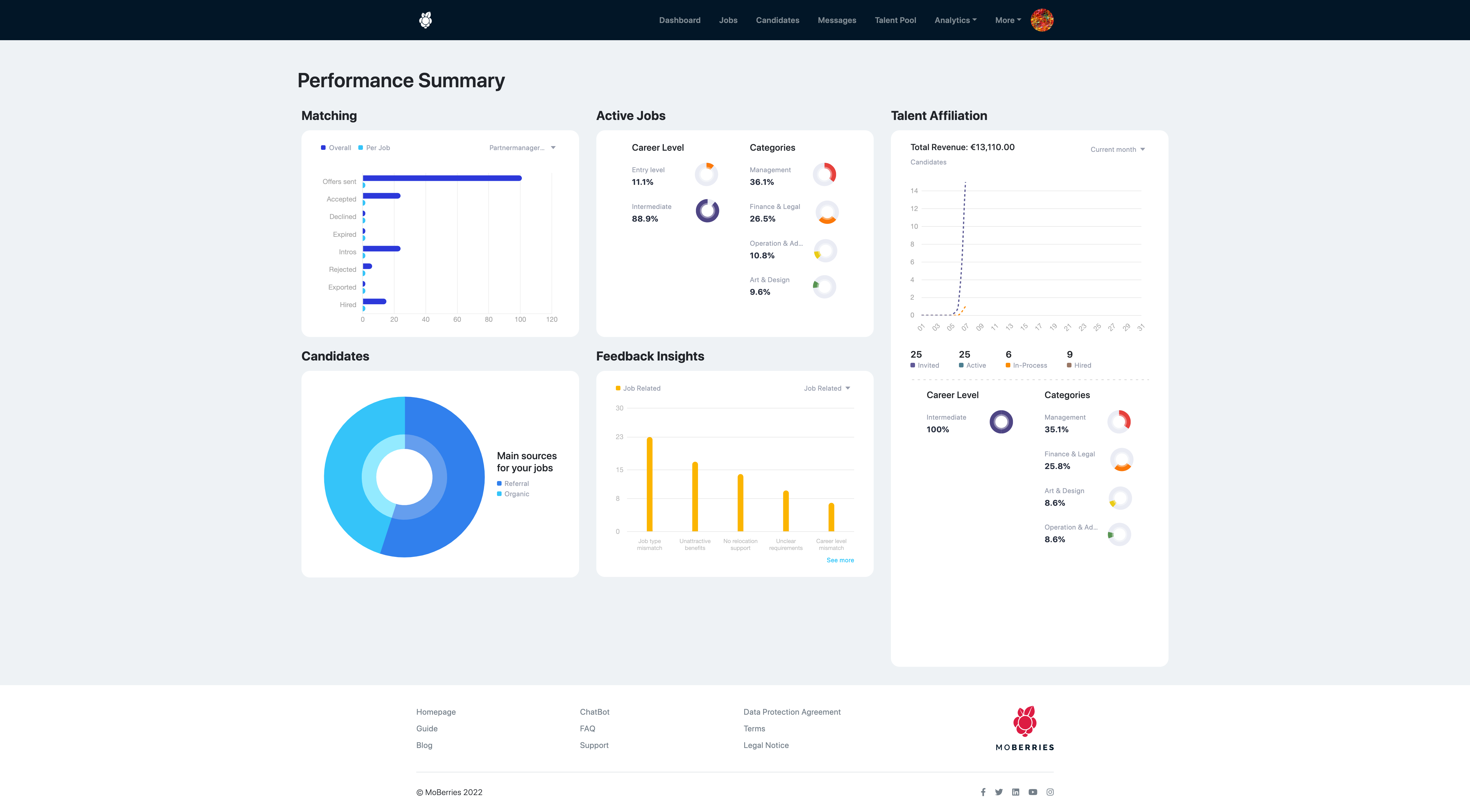Open the Current month dropdown in Talent Affiliation
Viewport: 1470px width, 812px height.
[x=1116, y=150]
